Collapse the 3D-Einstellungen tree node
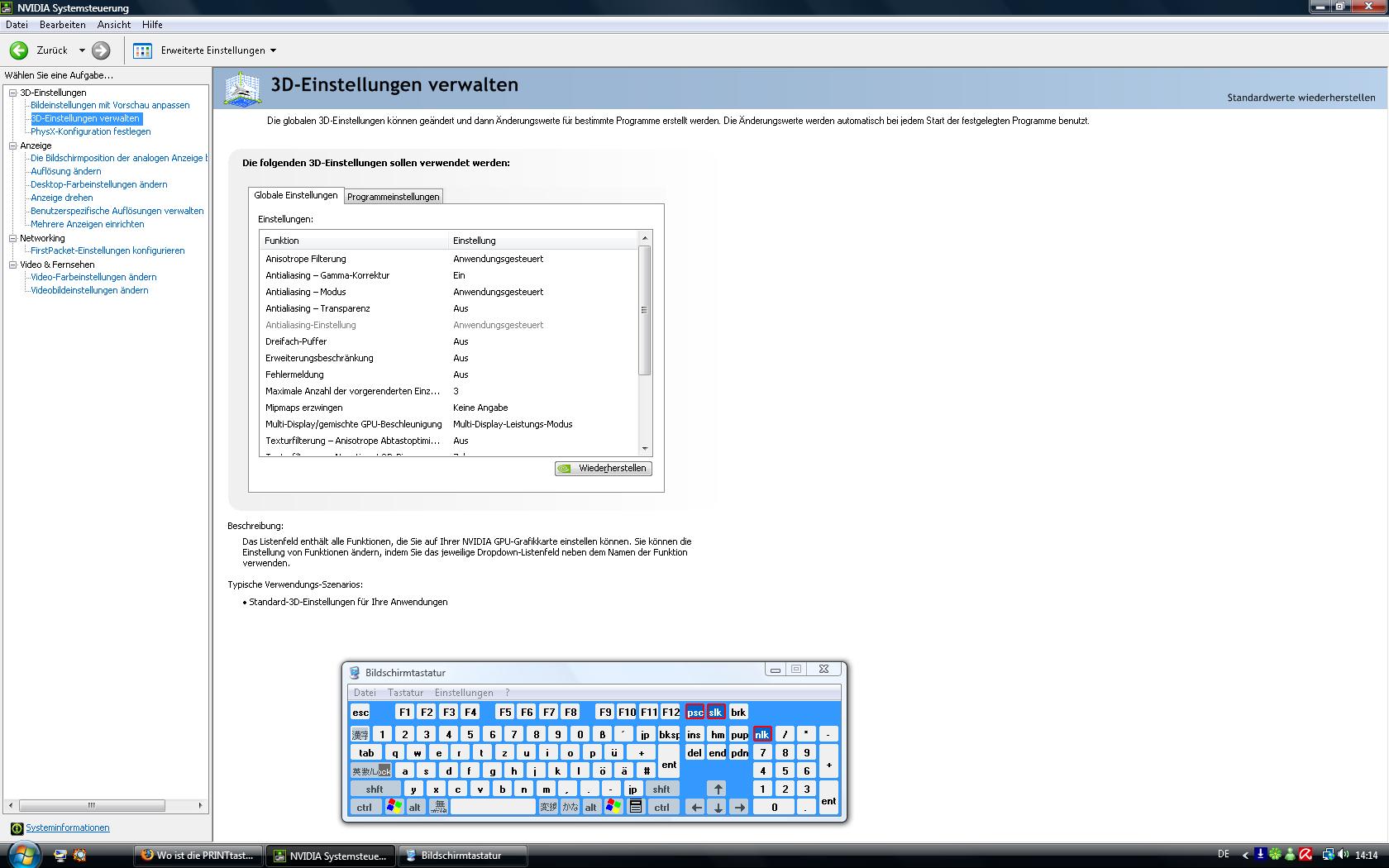 [x=13, y=93]
